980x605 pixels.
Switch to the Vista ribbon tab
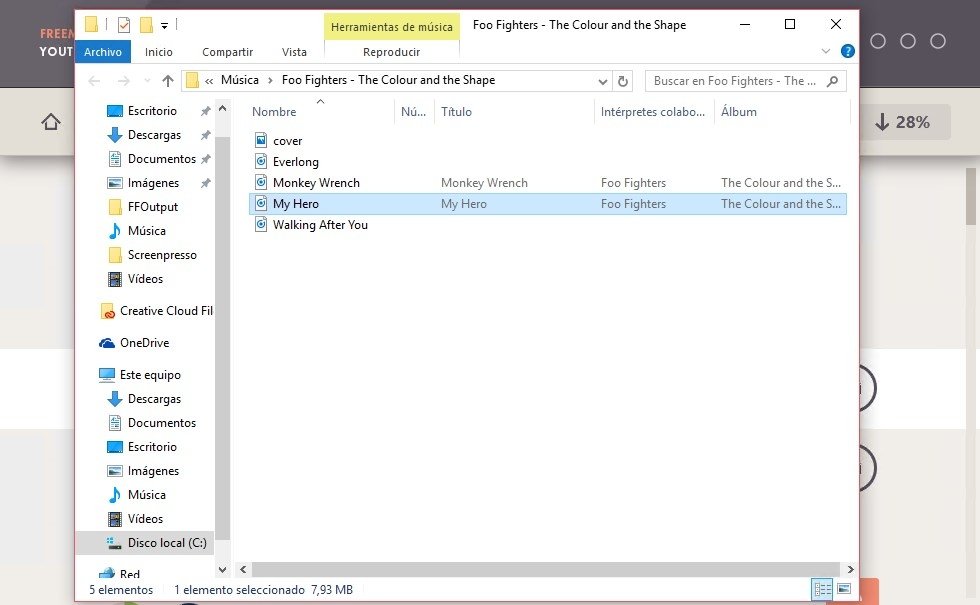click(x=294, y=52)
